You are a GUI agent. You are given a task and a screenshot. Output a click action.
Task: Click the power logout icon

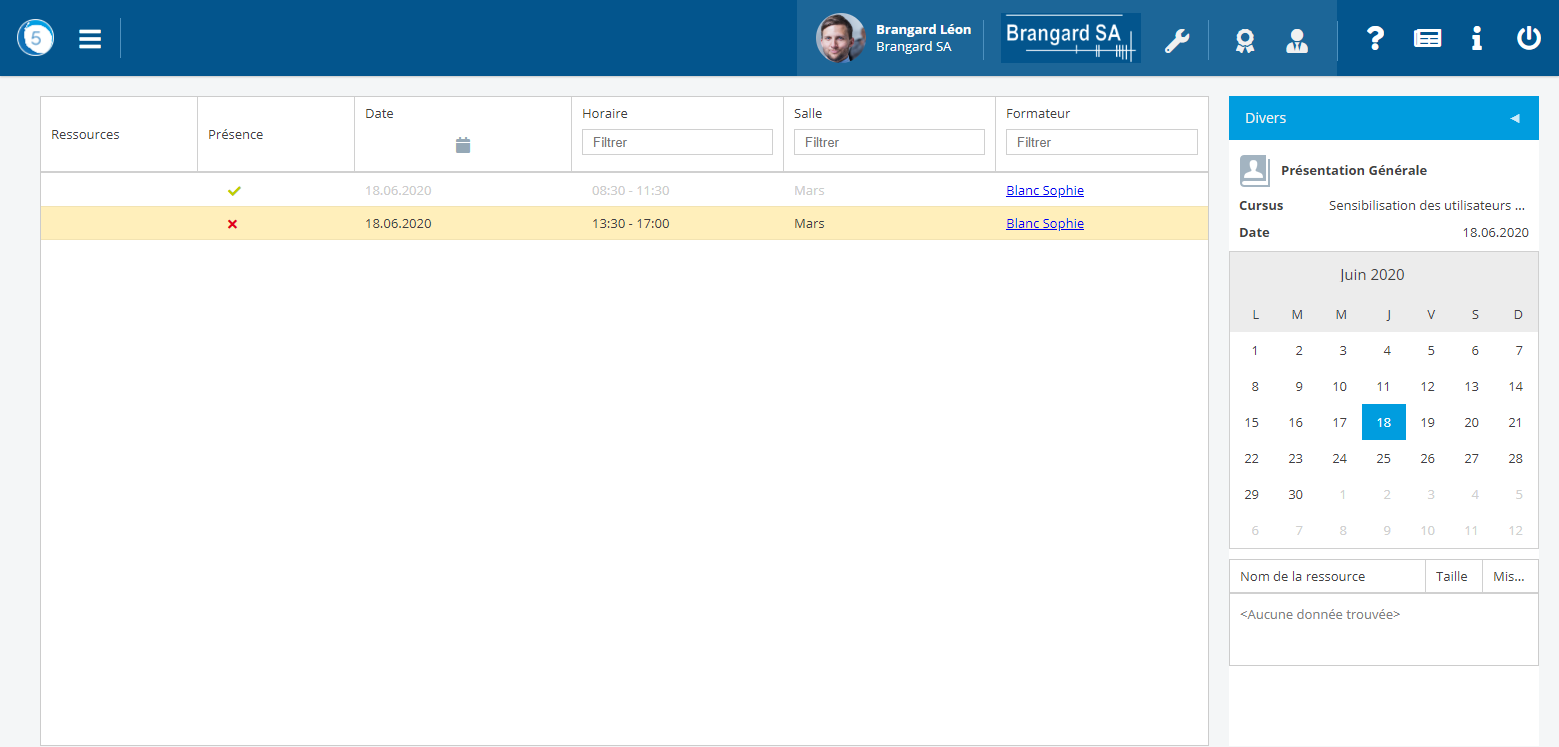tap(1528, 39)
